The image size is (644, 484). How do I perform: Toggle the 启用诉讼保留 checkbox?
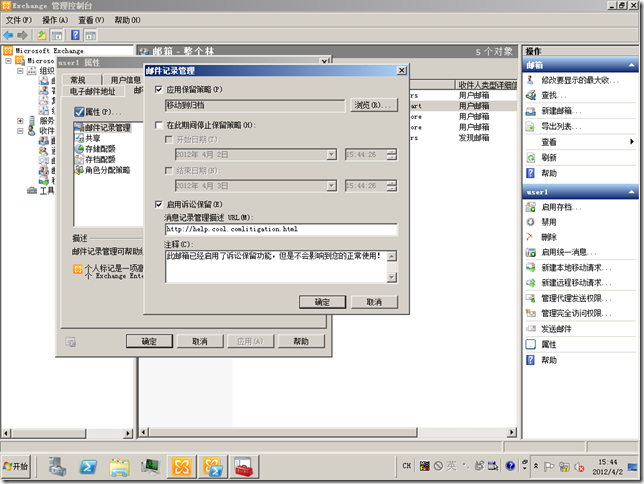pyautogui.click(x=159, y=203)
